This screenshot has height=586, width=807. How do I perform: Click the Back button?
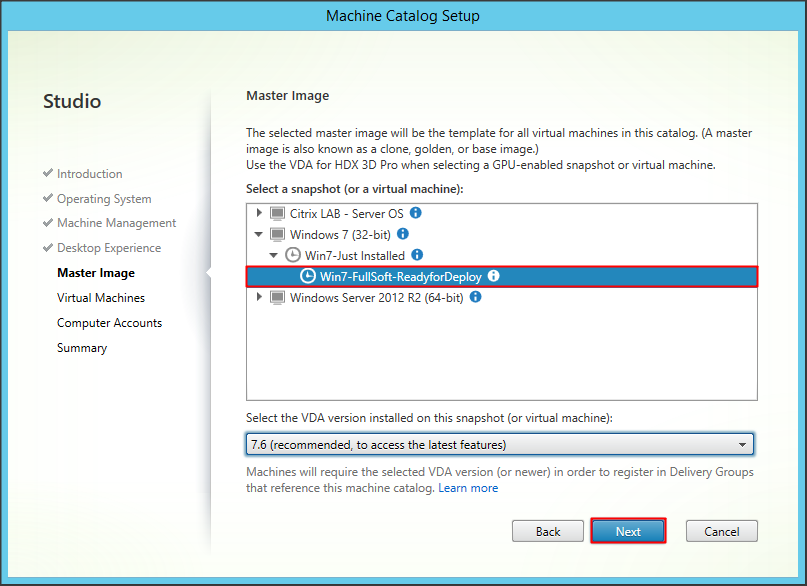coord(547,531)
